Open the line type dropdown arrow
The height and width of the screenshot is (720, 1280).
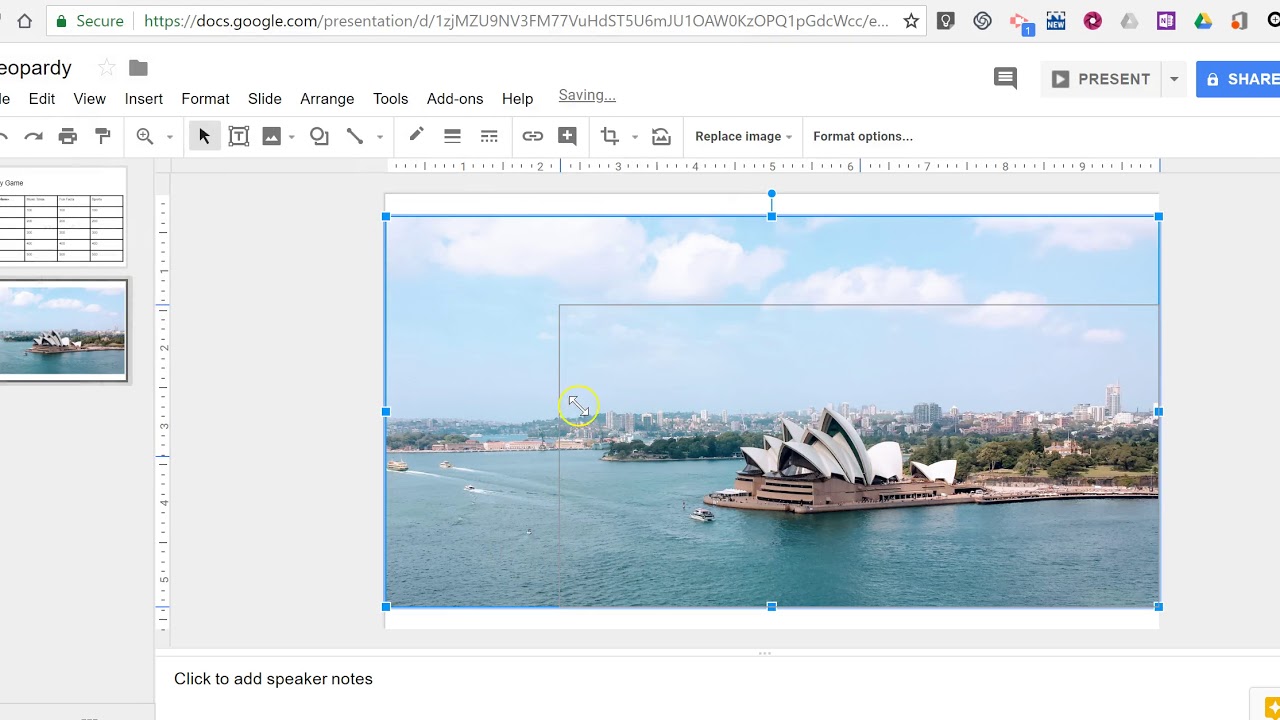point(380,137)
